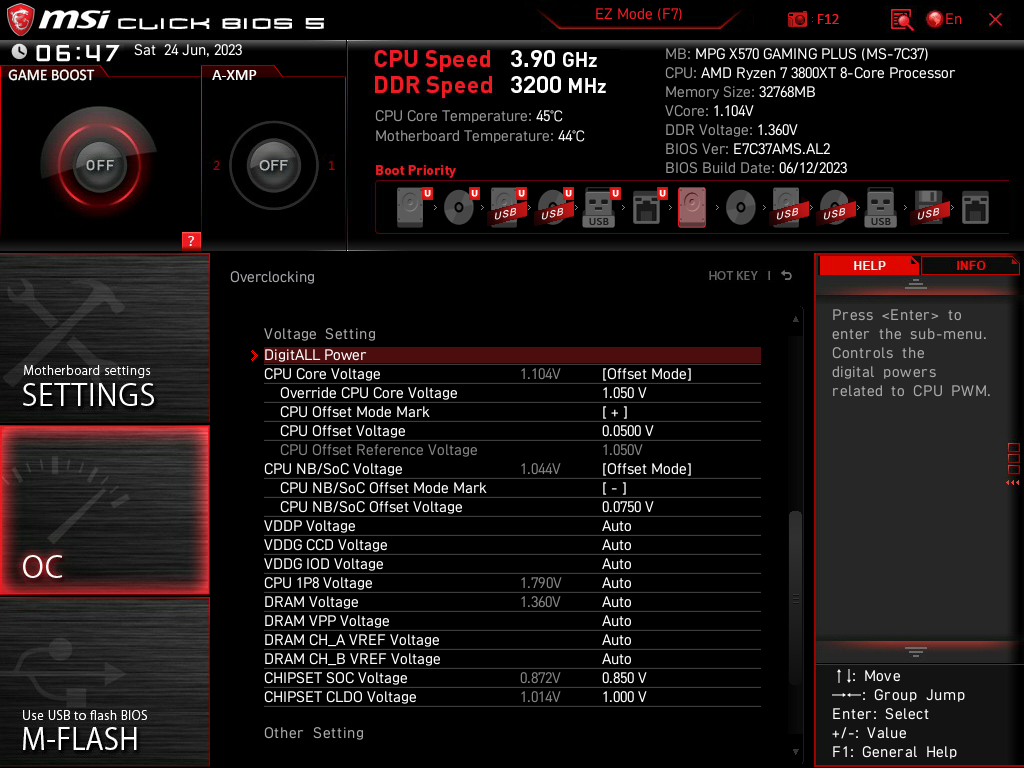The height and width of the screenshot is (768, 1024).
Task: Click the highlighted legacy hard disk boot icon
Action: coord(692,208)
